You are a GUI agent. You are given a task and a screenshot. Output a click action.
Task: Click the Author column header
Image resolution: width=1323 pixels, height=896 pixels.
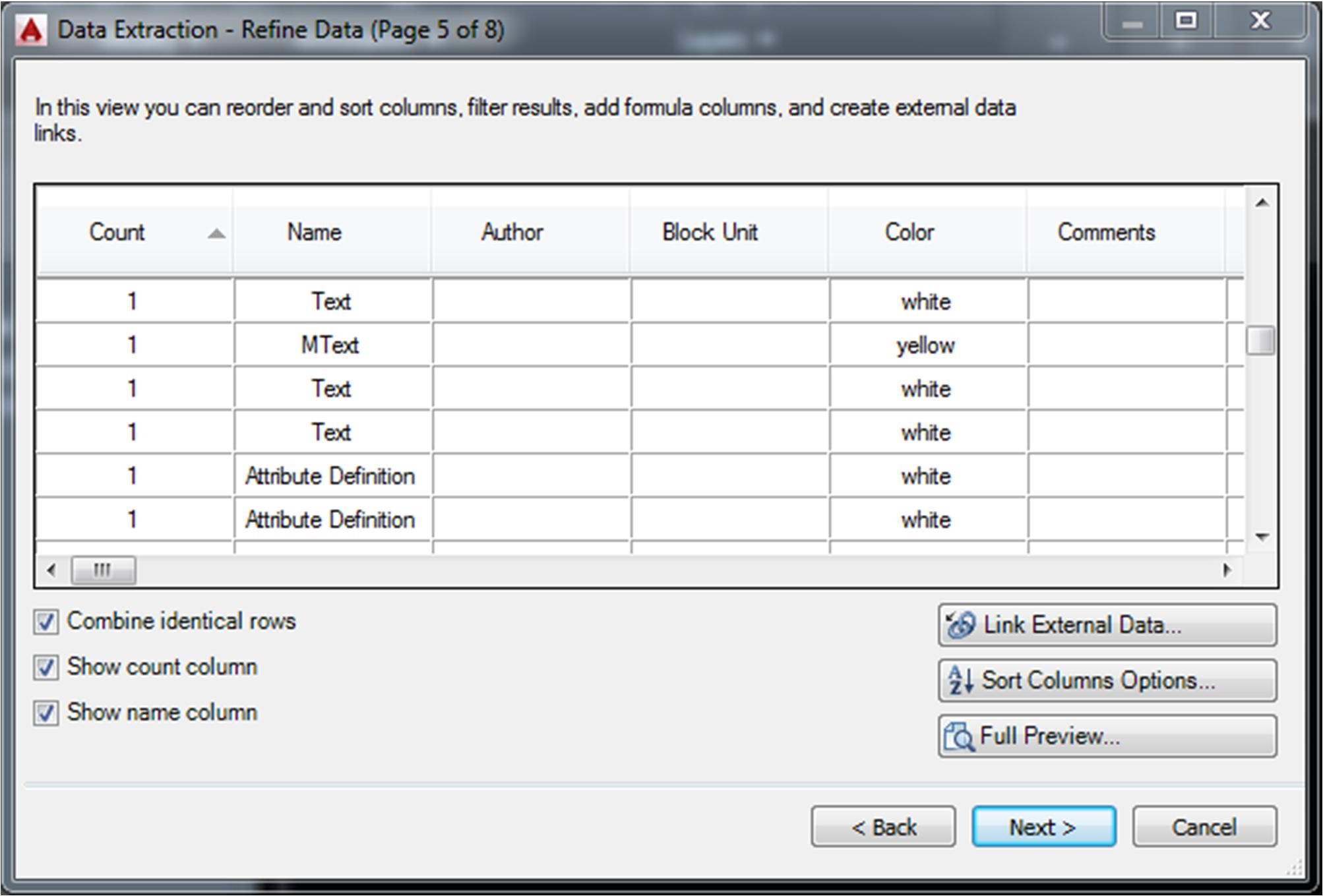pos(512,232)
